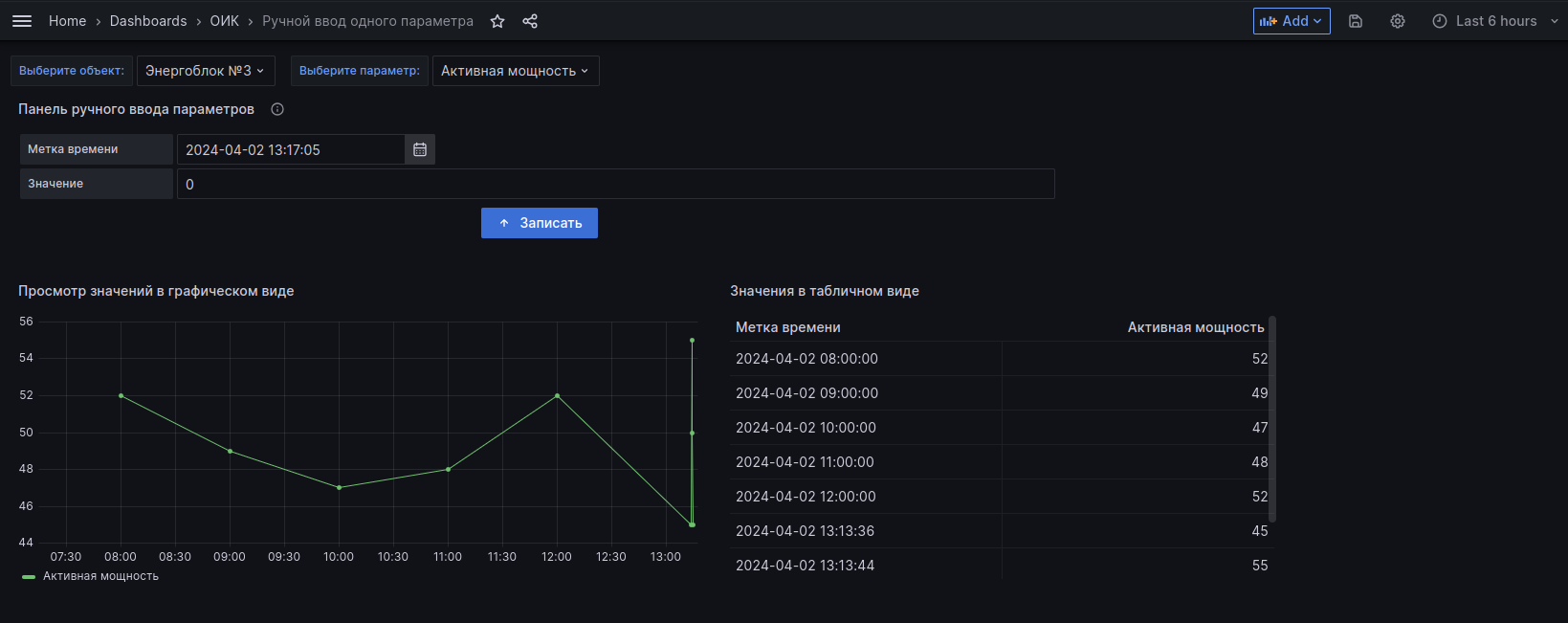Click the save dashboard icon

click(x=1356, y=21)
